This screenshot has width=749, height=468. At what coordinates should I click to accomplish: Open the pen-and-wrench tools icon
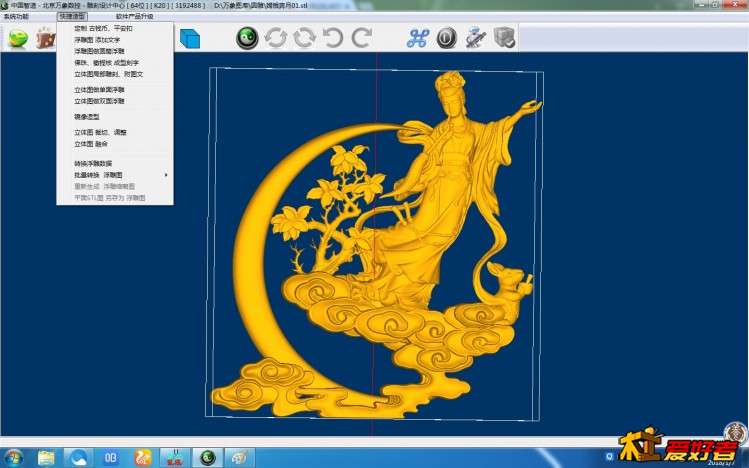coord(475,38)
